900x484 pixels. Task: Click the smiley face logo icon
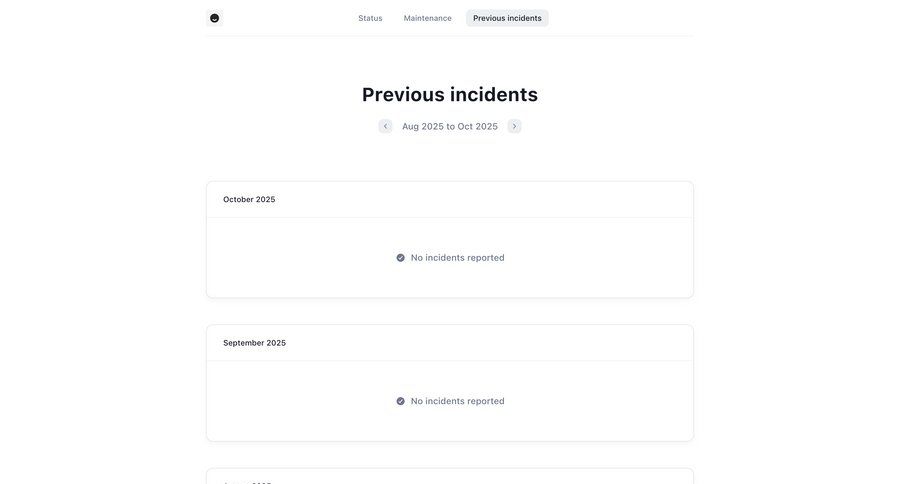pos(214,18)
